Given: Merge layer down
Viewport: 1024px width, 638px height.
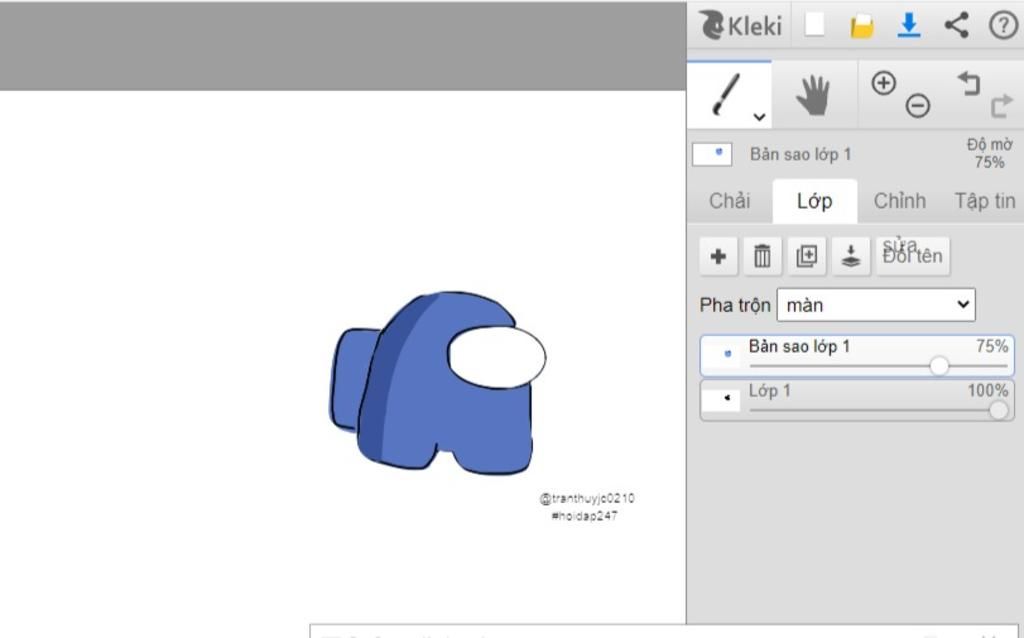Looking at the screenshot, I should [x=850, y=256].
